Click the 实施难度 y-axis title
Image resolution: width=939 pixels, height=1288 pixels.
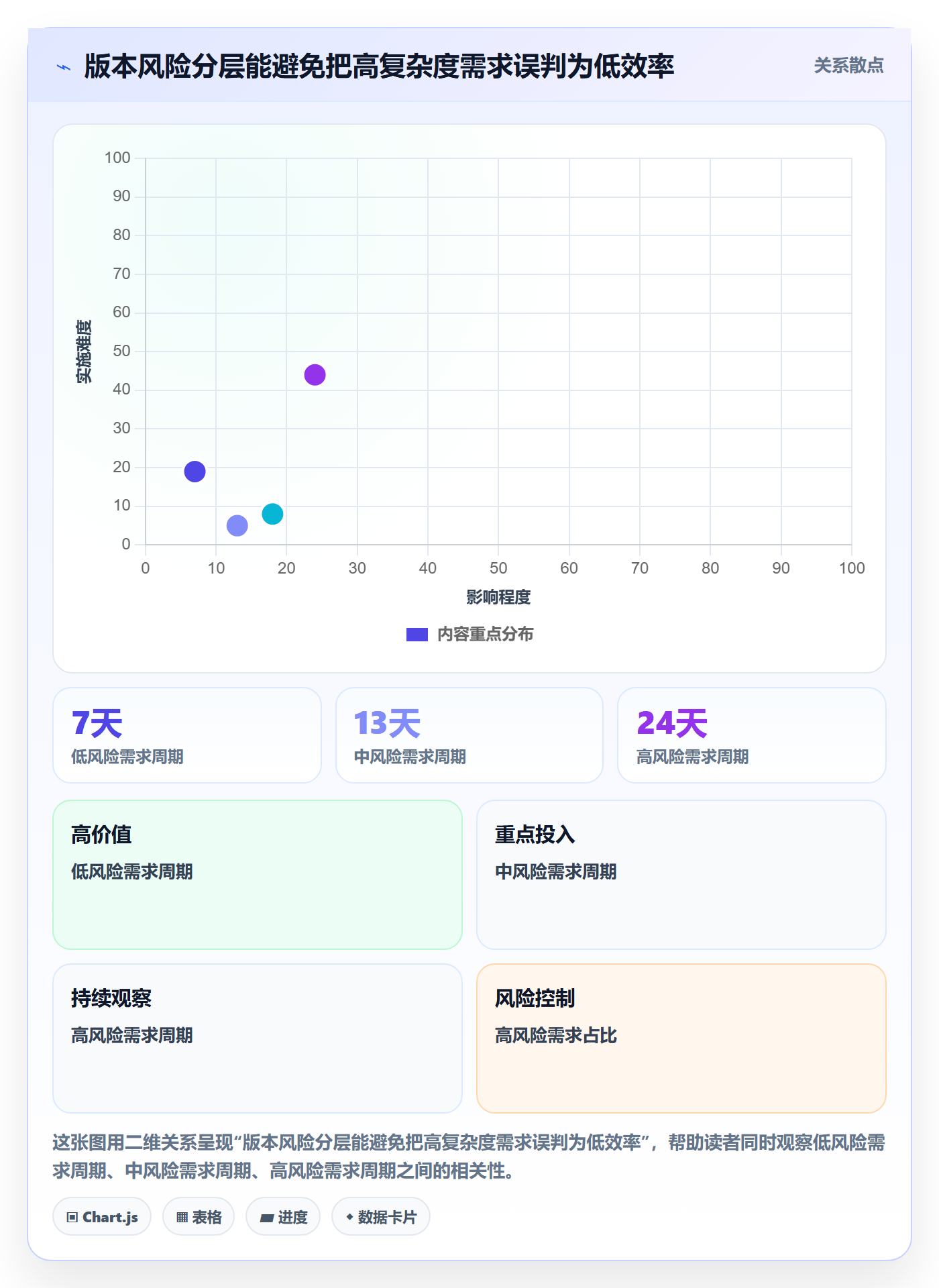click(x=84, y=352)
